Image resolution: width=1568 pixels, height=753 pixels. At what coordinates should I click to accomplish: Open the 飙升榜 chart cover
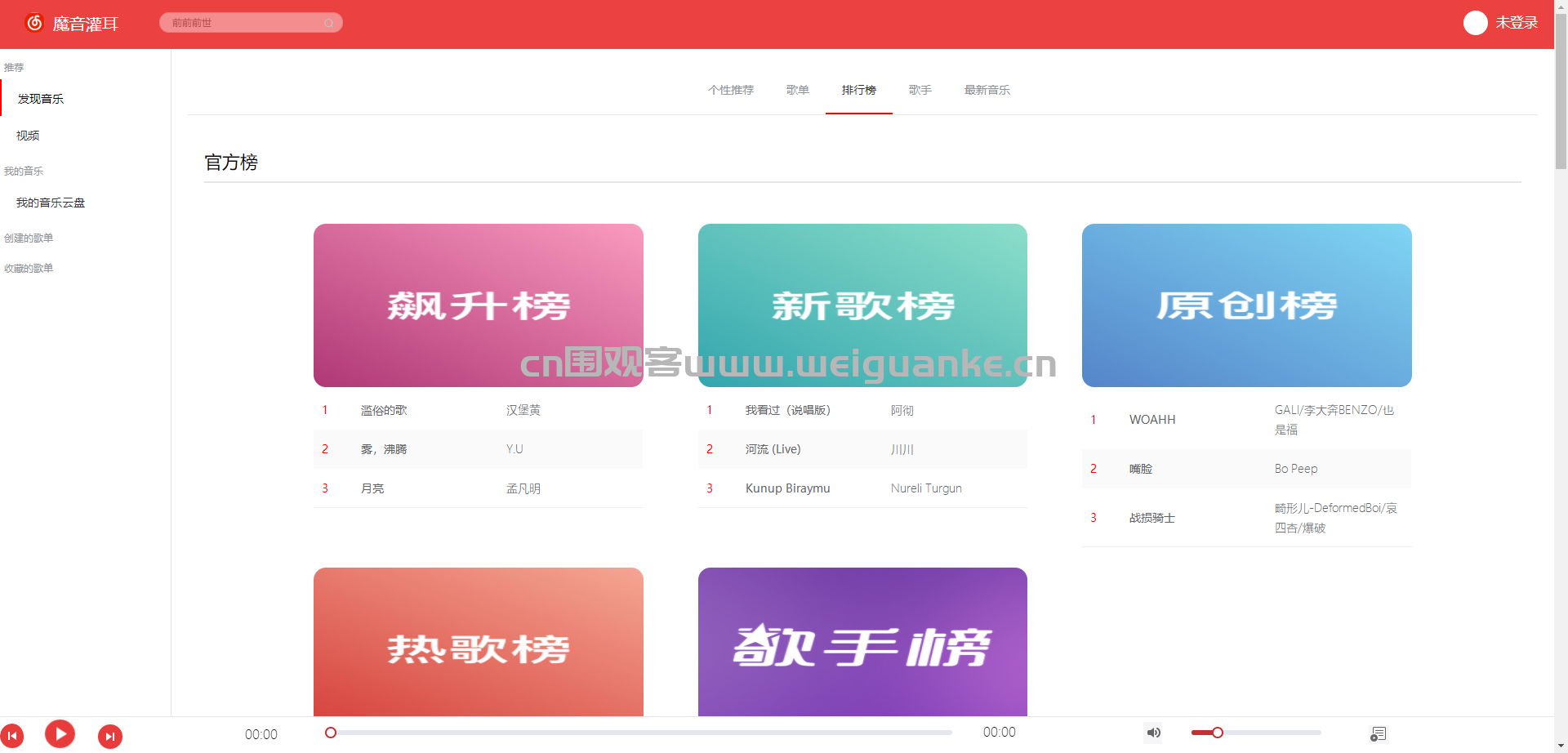[x=479, y=305]
